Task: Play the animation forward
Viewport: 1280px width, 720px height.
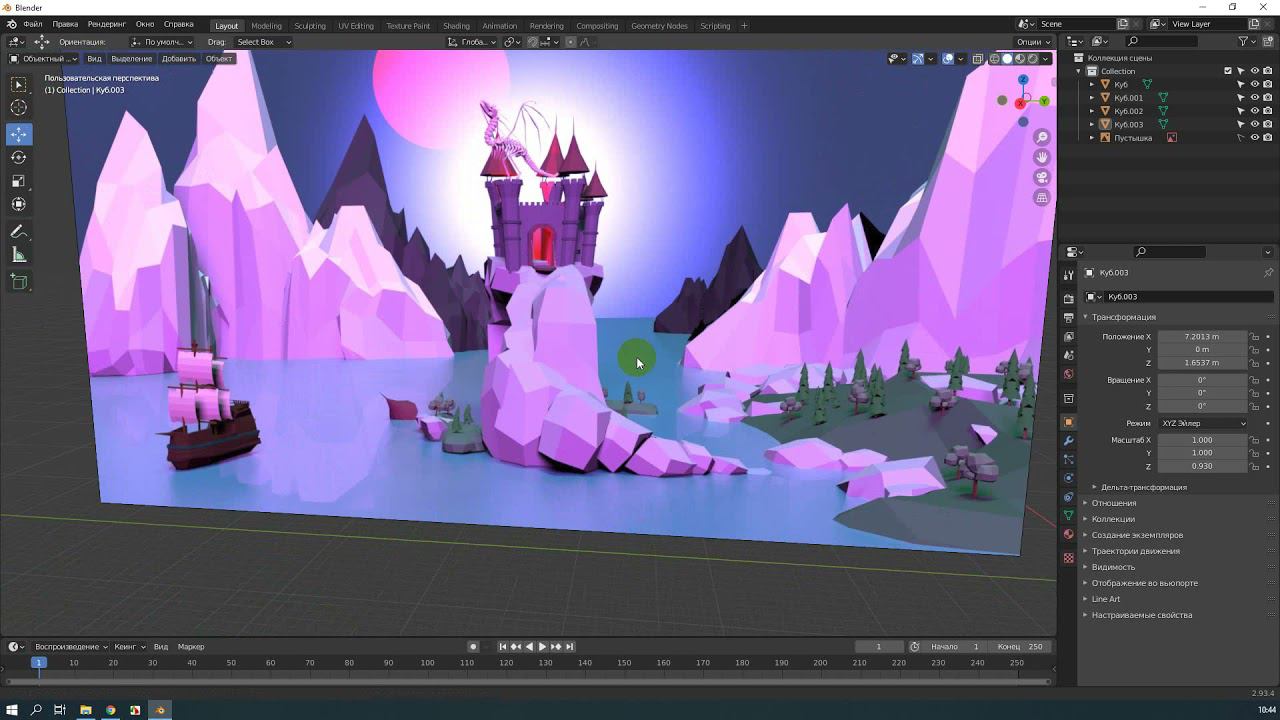Action: pos(542,647)
